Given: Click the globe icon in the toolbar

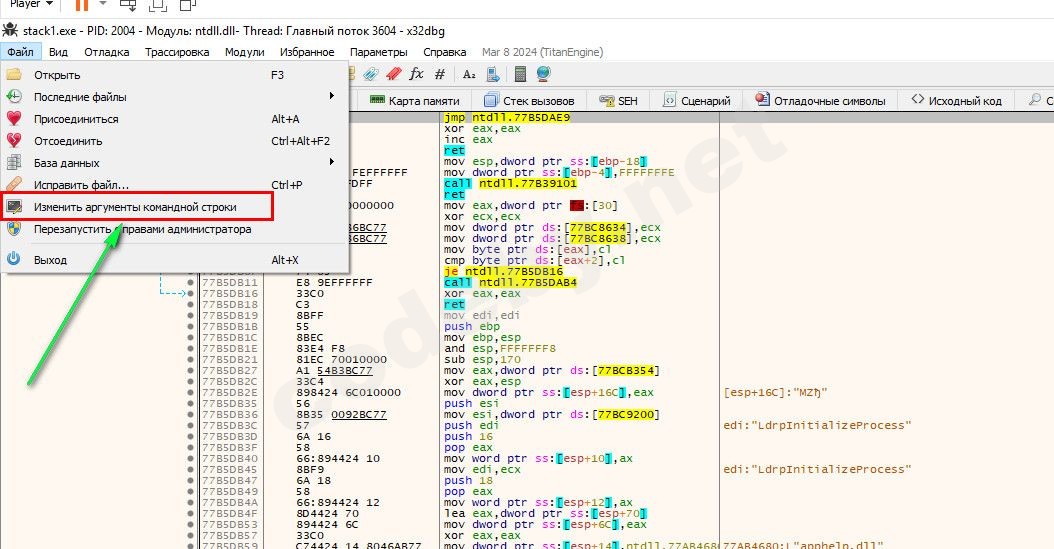Looking at the screenshot, I should coord(543,74).
